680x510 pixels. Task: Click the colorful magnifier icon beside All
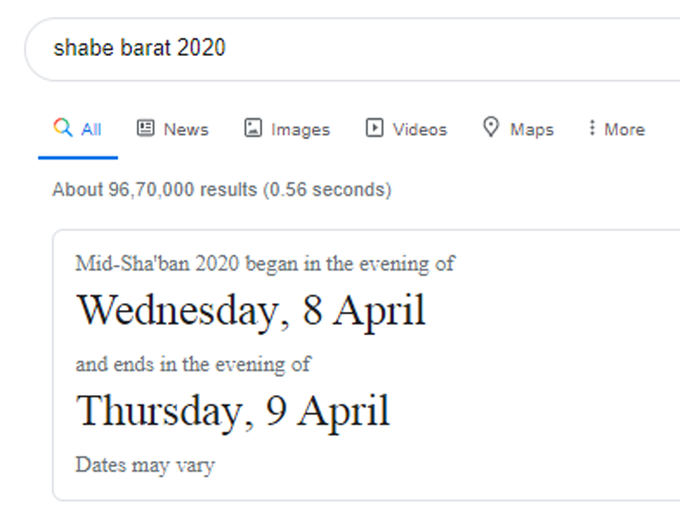63,128
